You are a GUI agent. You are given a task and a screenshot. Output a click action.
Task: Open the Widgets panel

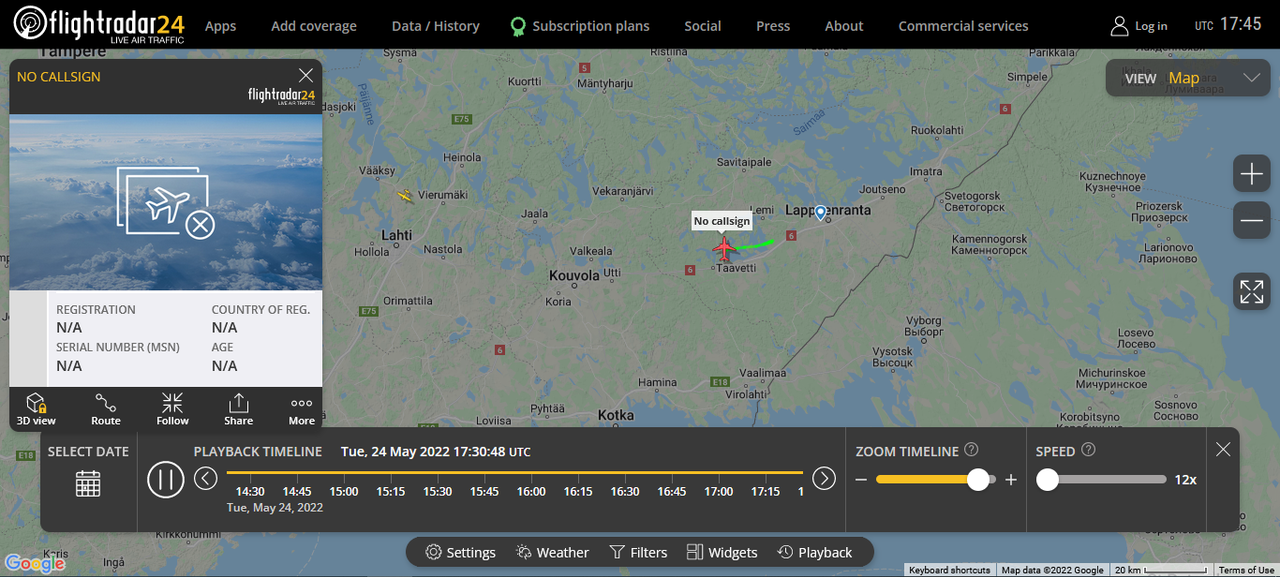coord(722,552)
